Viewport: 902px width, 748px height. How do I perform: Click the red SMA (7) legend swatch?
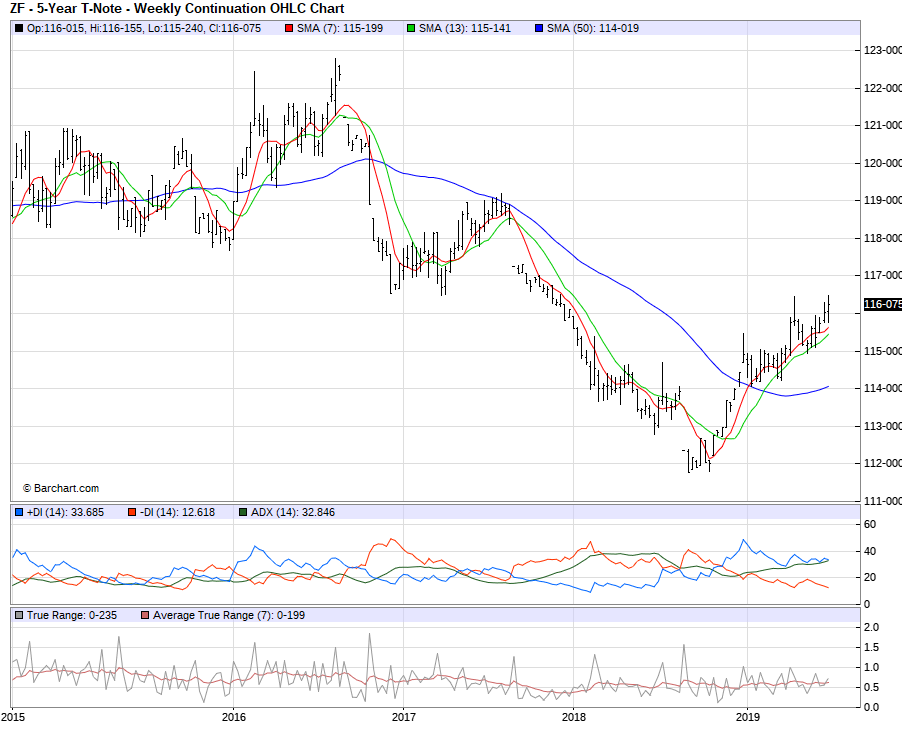288,28
